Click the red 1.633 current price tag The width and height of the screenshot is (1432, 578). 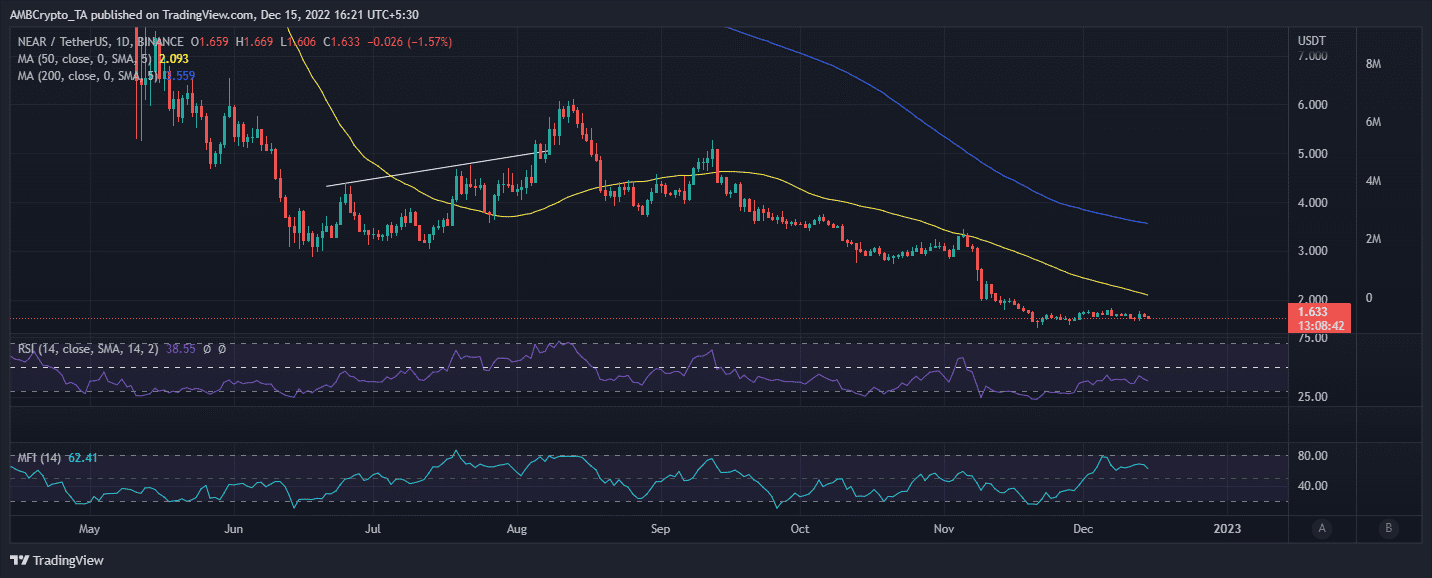(x=1314, y=311)
